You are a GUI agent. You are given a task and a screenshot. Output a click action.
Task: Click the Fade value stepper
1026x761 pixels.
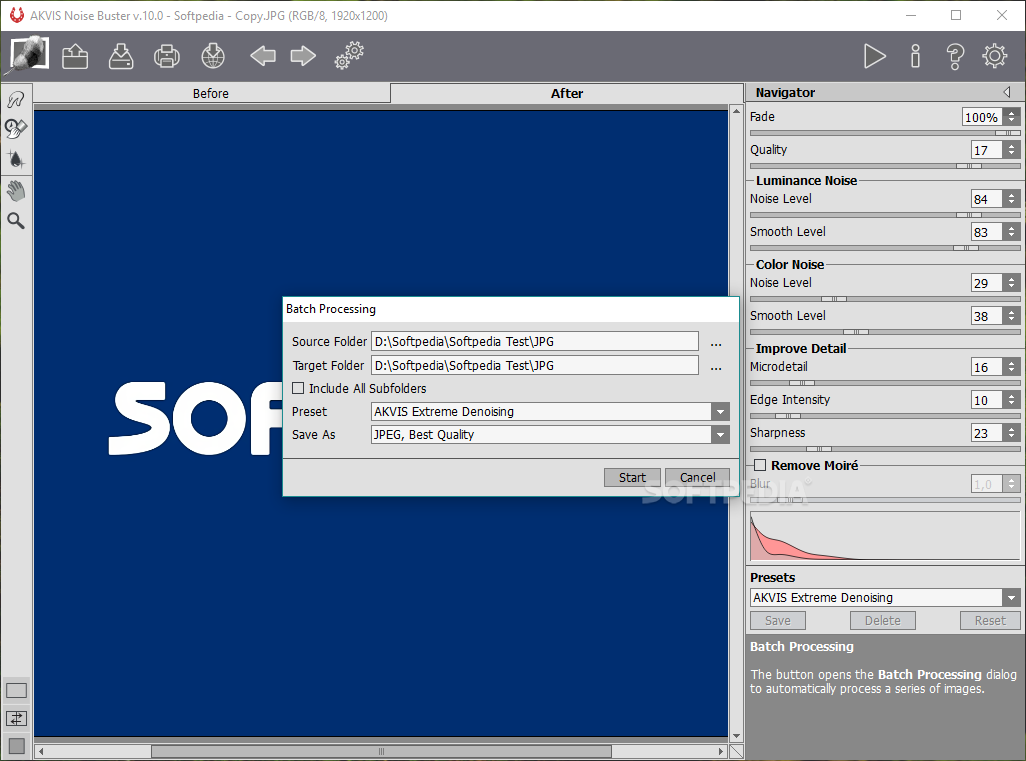(x=1012, y=116)
